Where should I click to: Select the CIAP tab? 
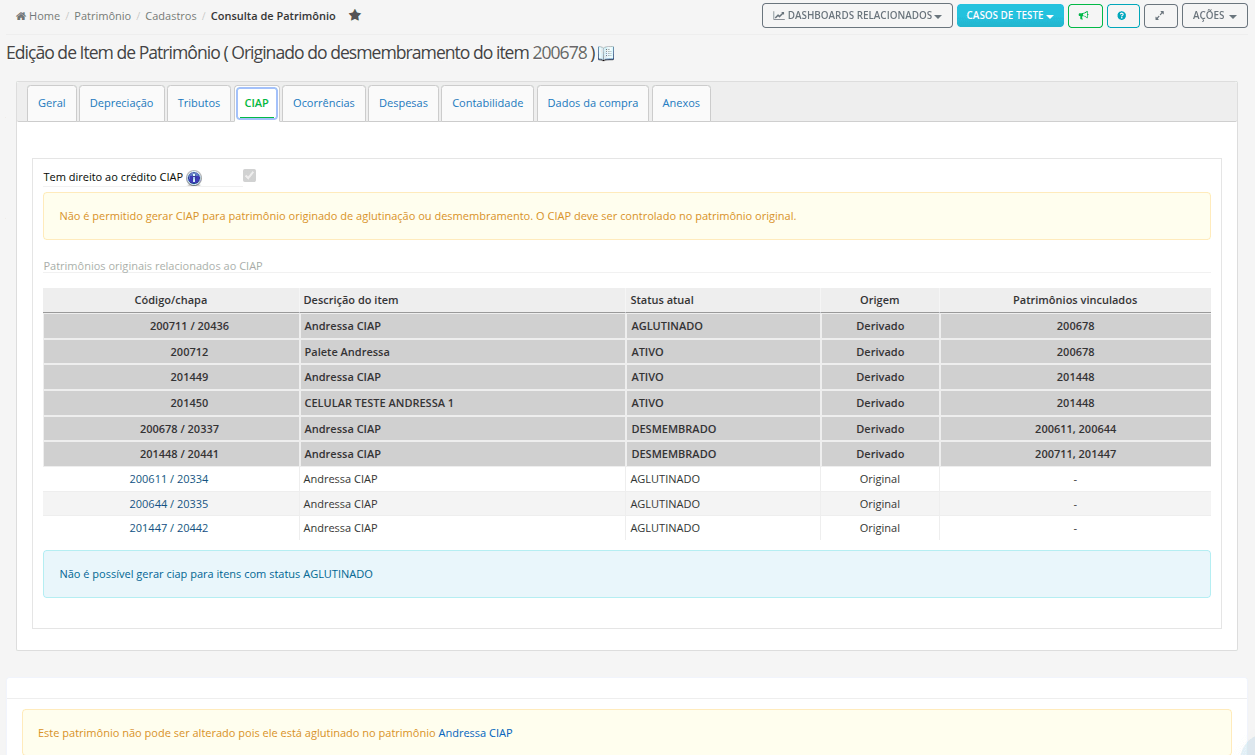pyautogui.click(x=257, y=103)
